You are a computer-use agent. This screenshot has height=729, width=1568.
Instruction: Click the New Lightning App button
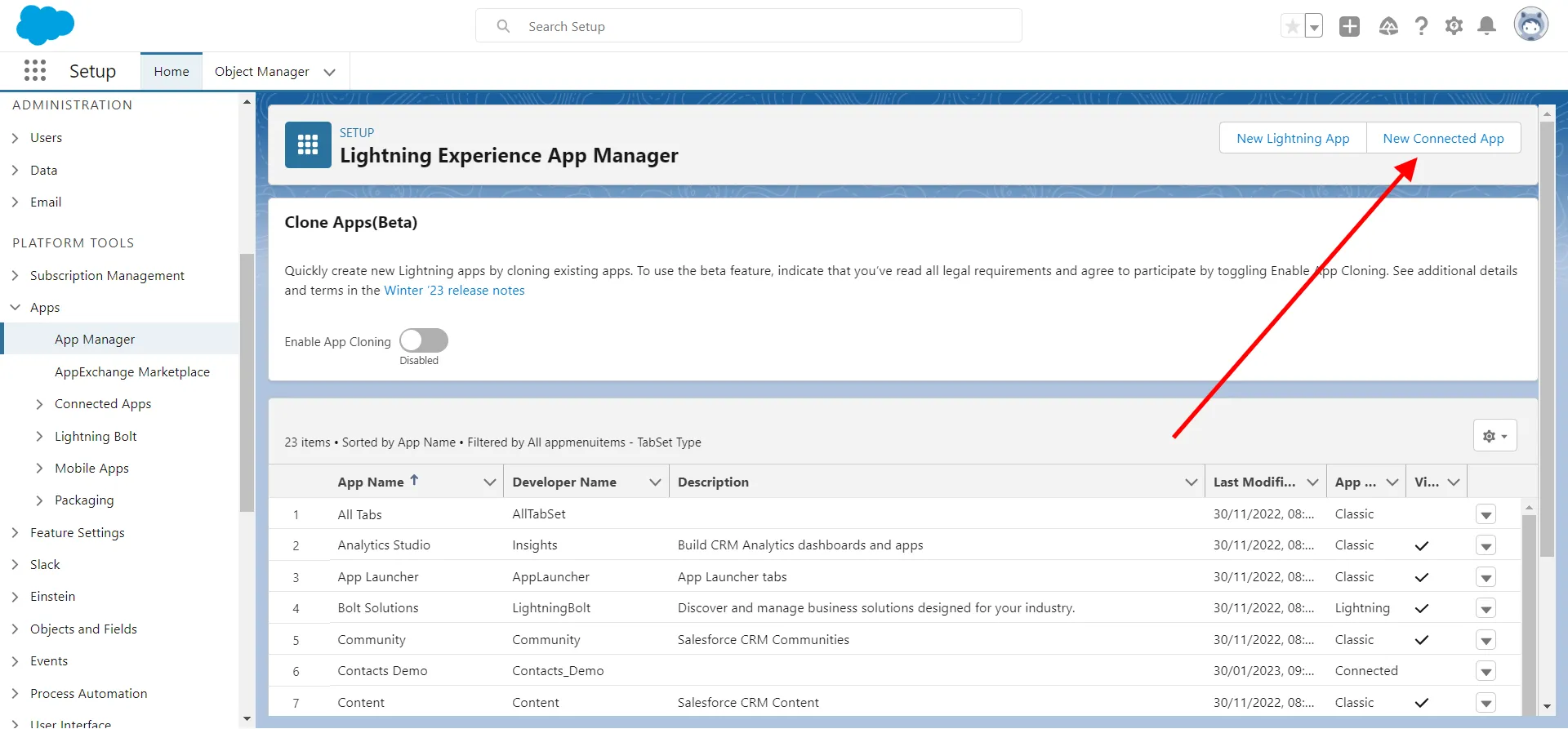click(x=1293, y=138)
